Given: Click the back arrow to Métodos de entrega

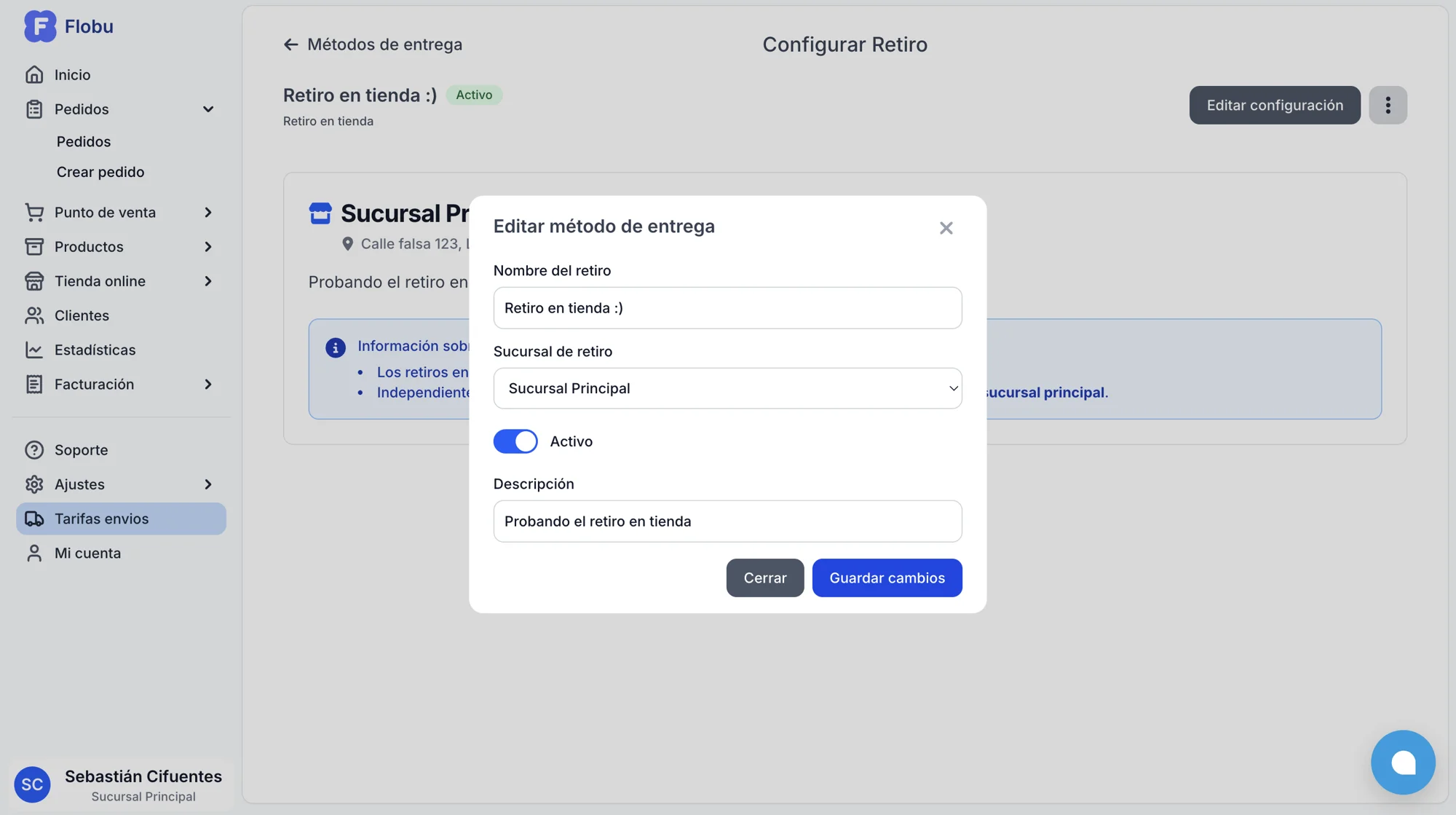Looking at the screenshot, I should click(290, 44).
